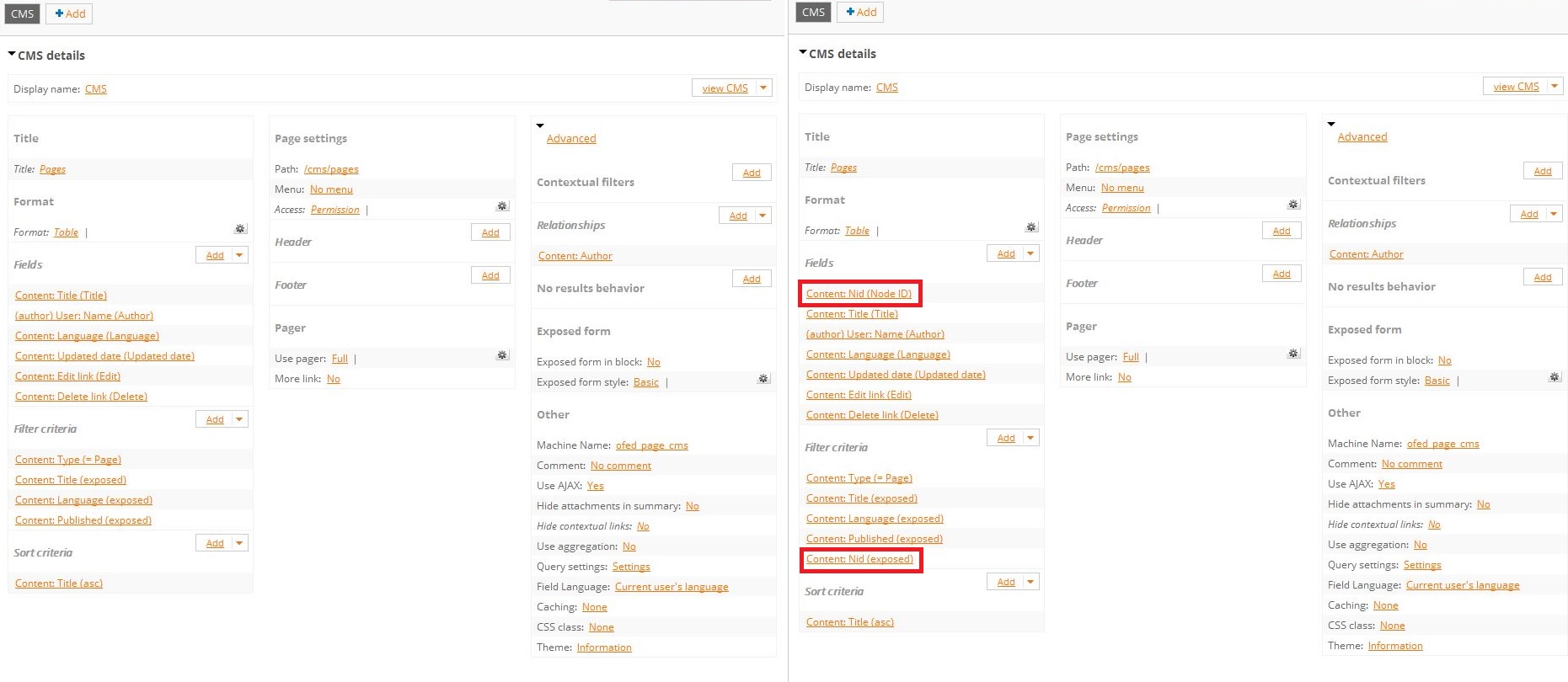Open Filter criteria Add dropdown arrow, left panel

239,419
